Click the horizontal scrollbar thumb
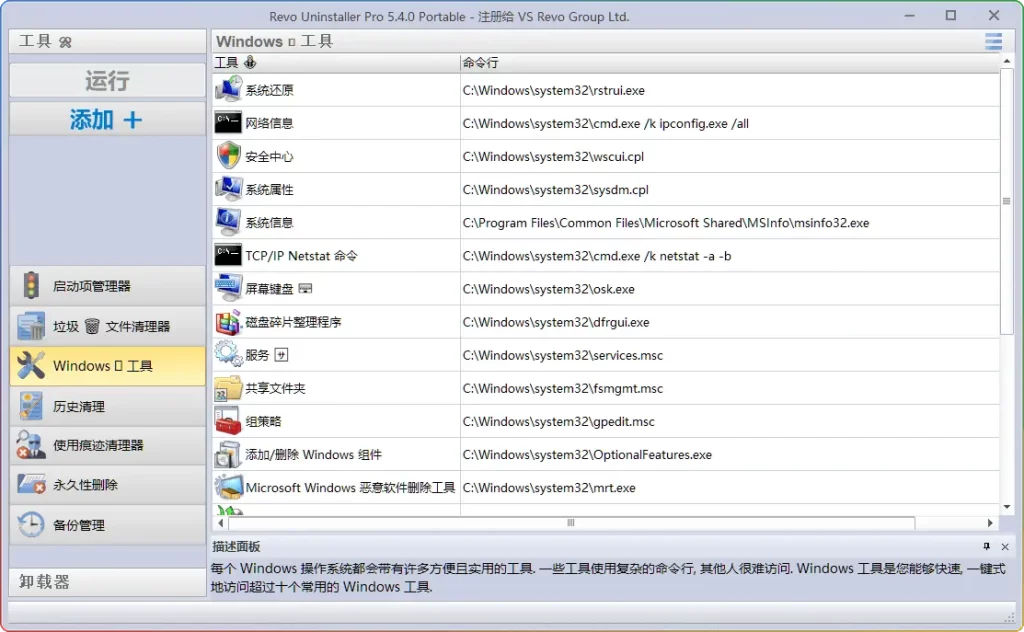 tap(571, 523)
